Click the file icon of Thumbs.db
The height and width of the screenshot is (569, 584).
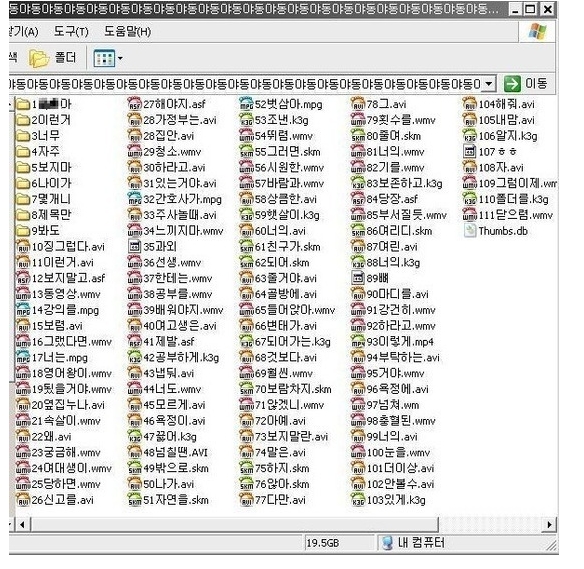point(470,231)
